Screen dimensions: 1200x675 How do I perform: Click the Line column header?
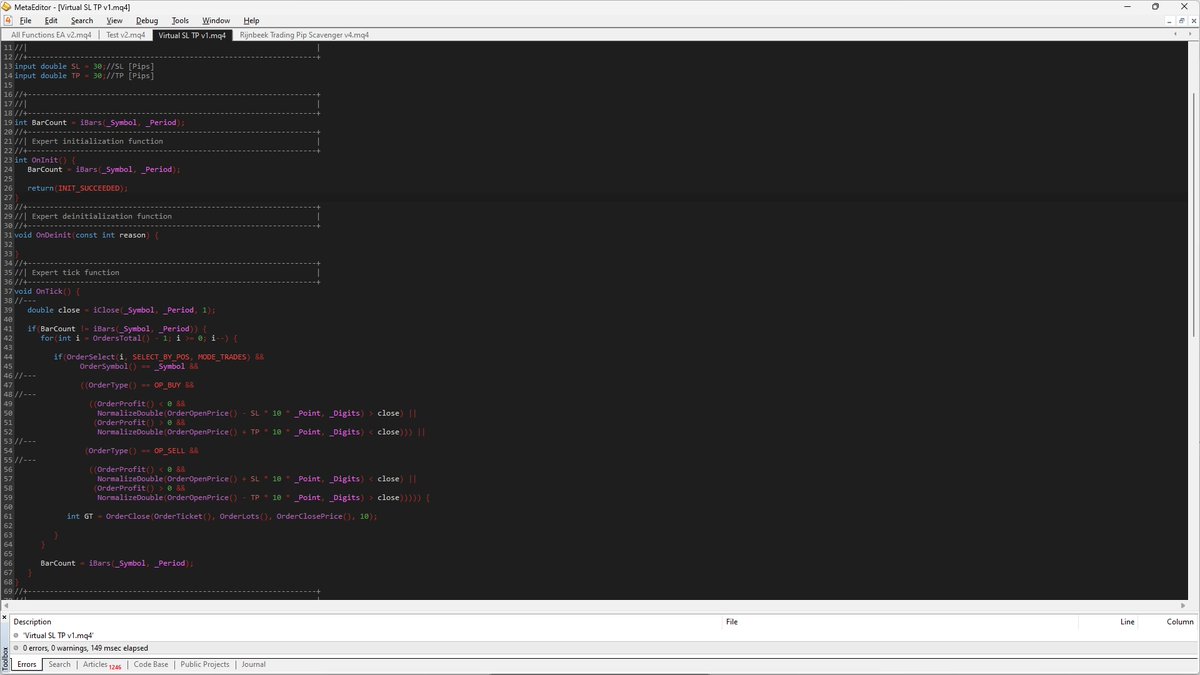tap(1127, 622)
